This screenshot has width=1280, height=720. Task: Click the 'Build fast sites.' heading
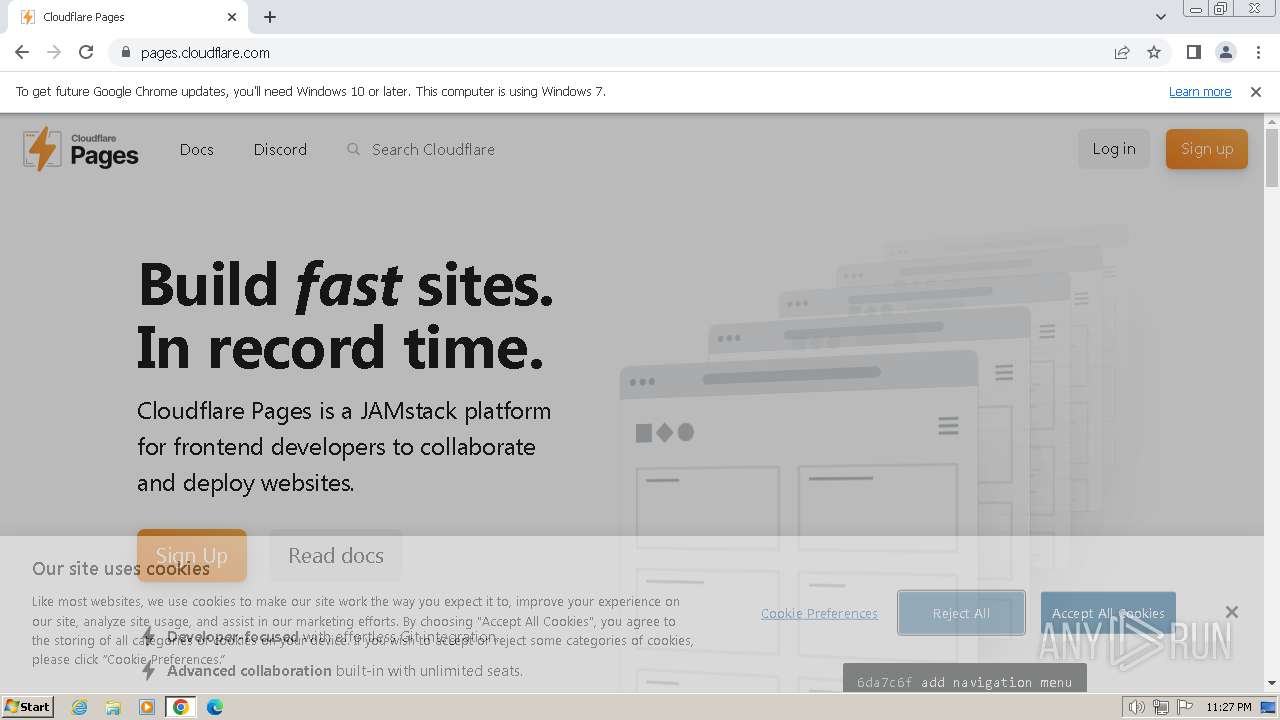point(345,284)
